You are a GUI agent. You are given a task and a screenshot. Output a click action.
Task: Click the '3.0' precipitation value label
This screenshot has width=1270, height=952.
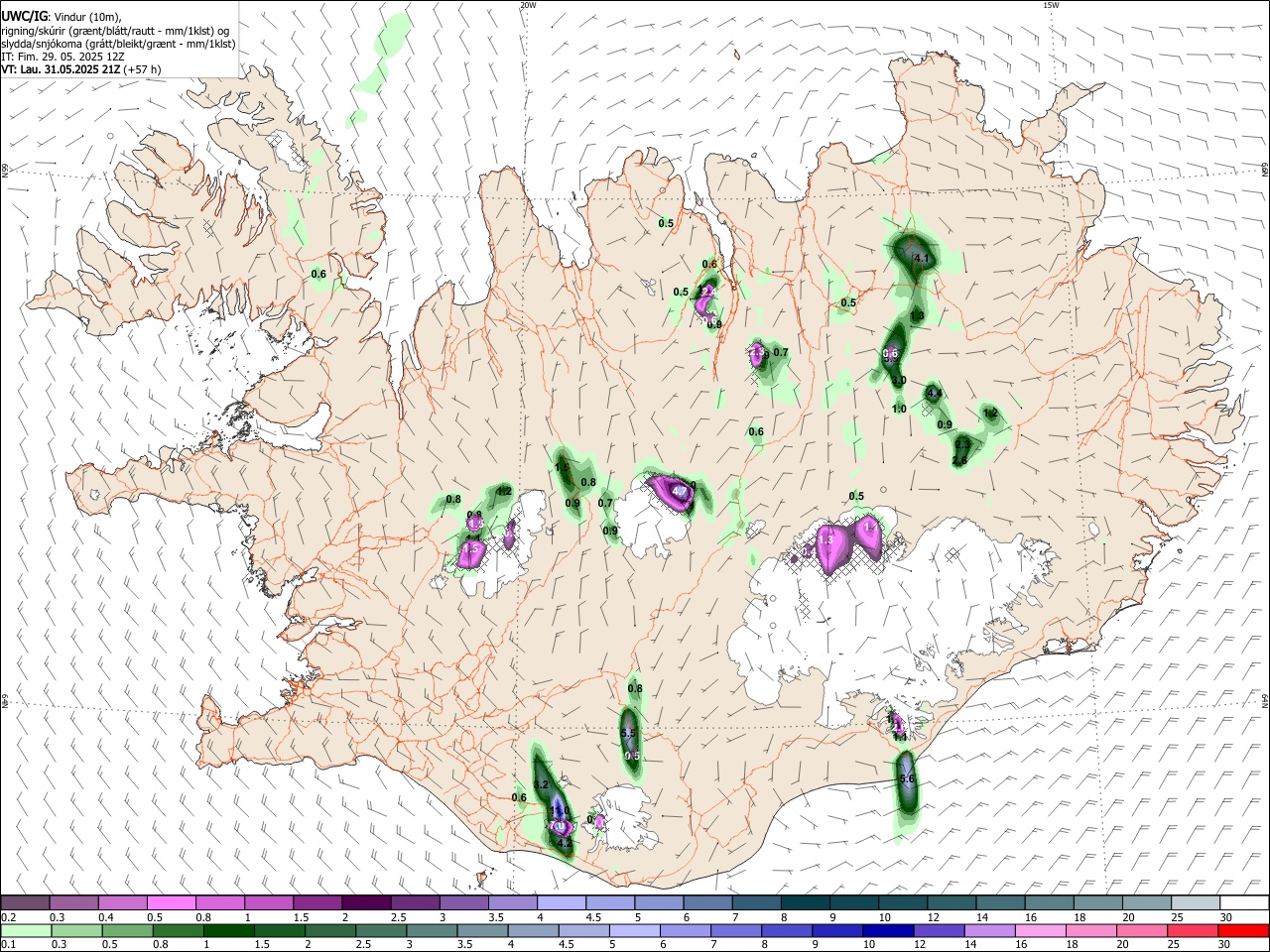899,380
